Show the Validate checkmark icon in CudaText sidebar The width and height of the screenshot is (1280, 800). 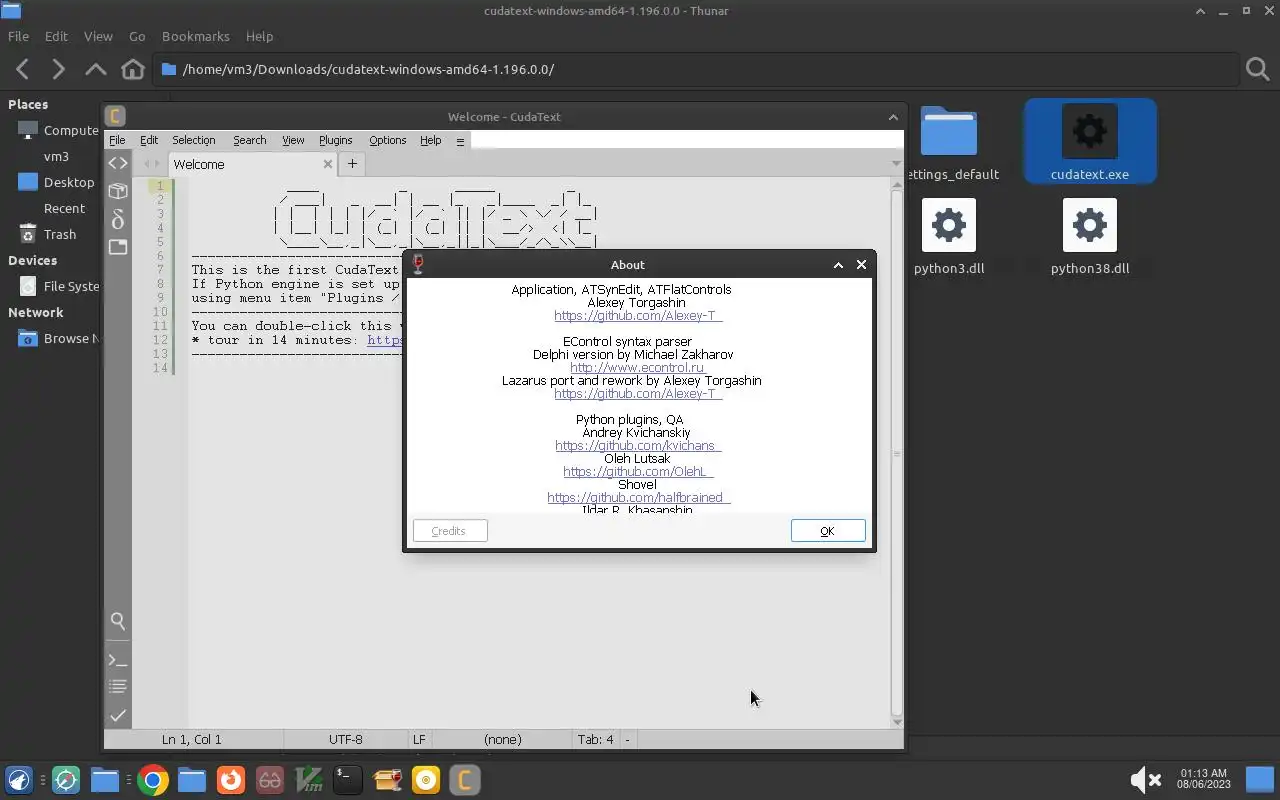click(118, 715)
